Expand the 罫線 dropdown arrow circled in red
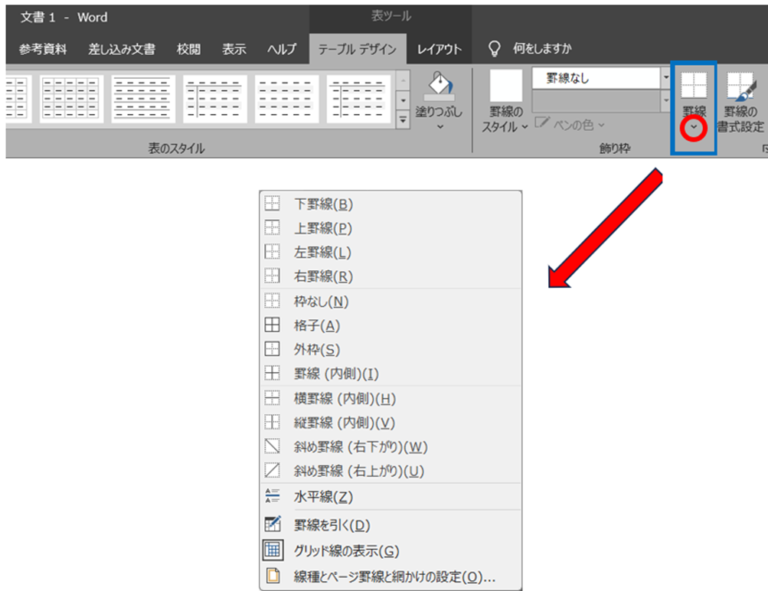The height and width of the screenshot is (591, 768). click(693, 129)
